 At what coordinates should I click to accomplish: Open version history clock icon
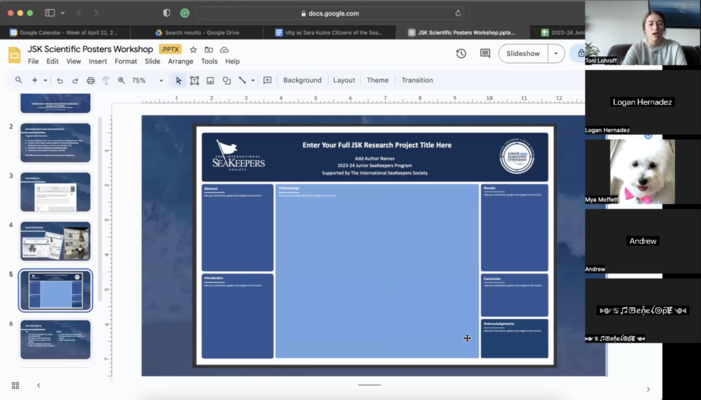pos(461,54)
